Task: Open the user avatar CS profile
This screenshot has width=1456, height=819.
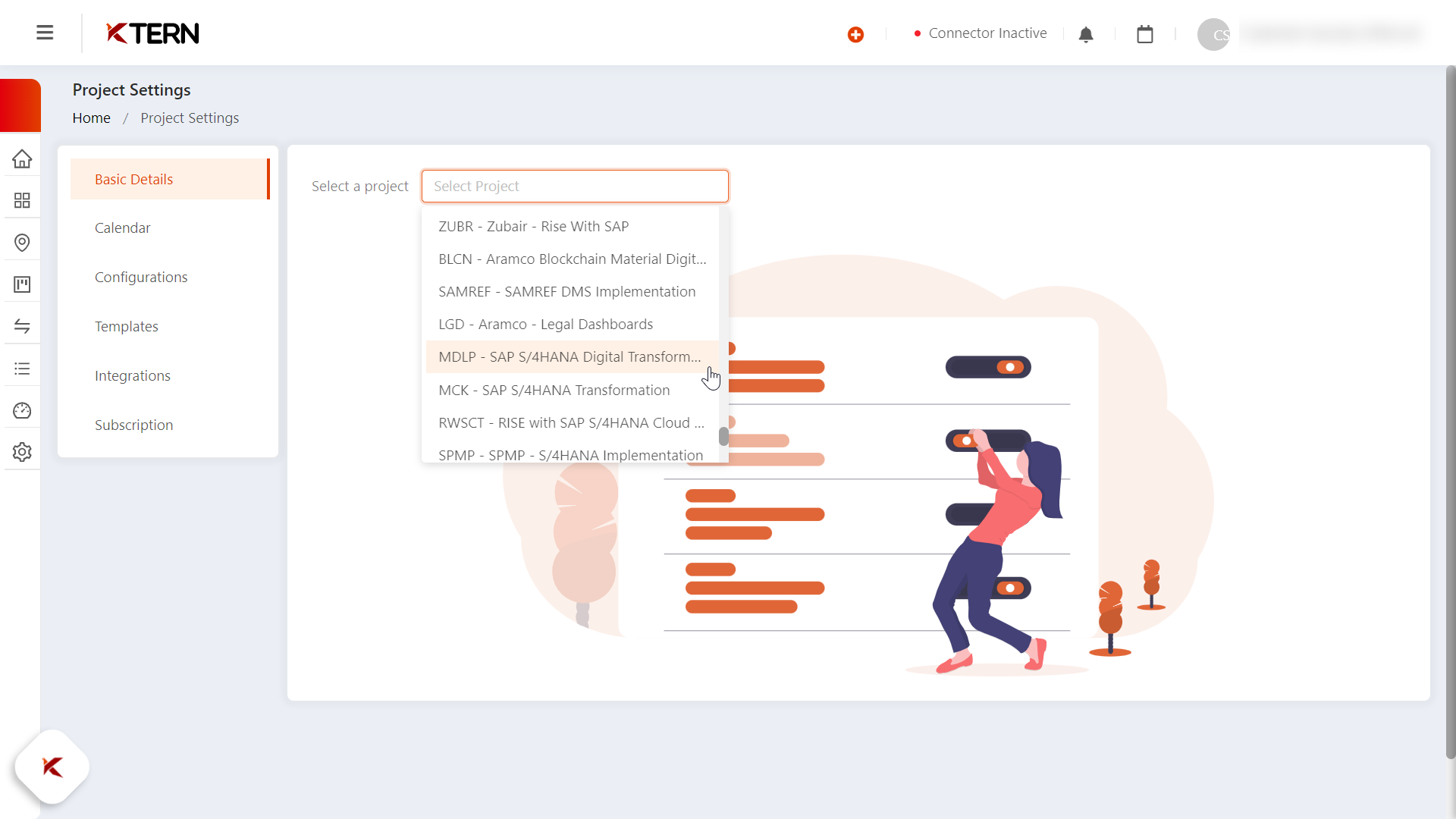Action: click(x=1213, y=34)
